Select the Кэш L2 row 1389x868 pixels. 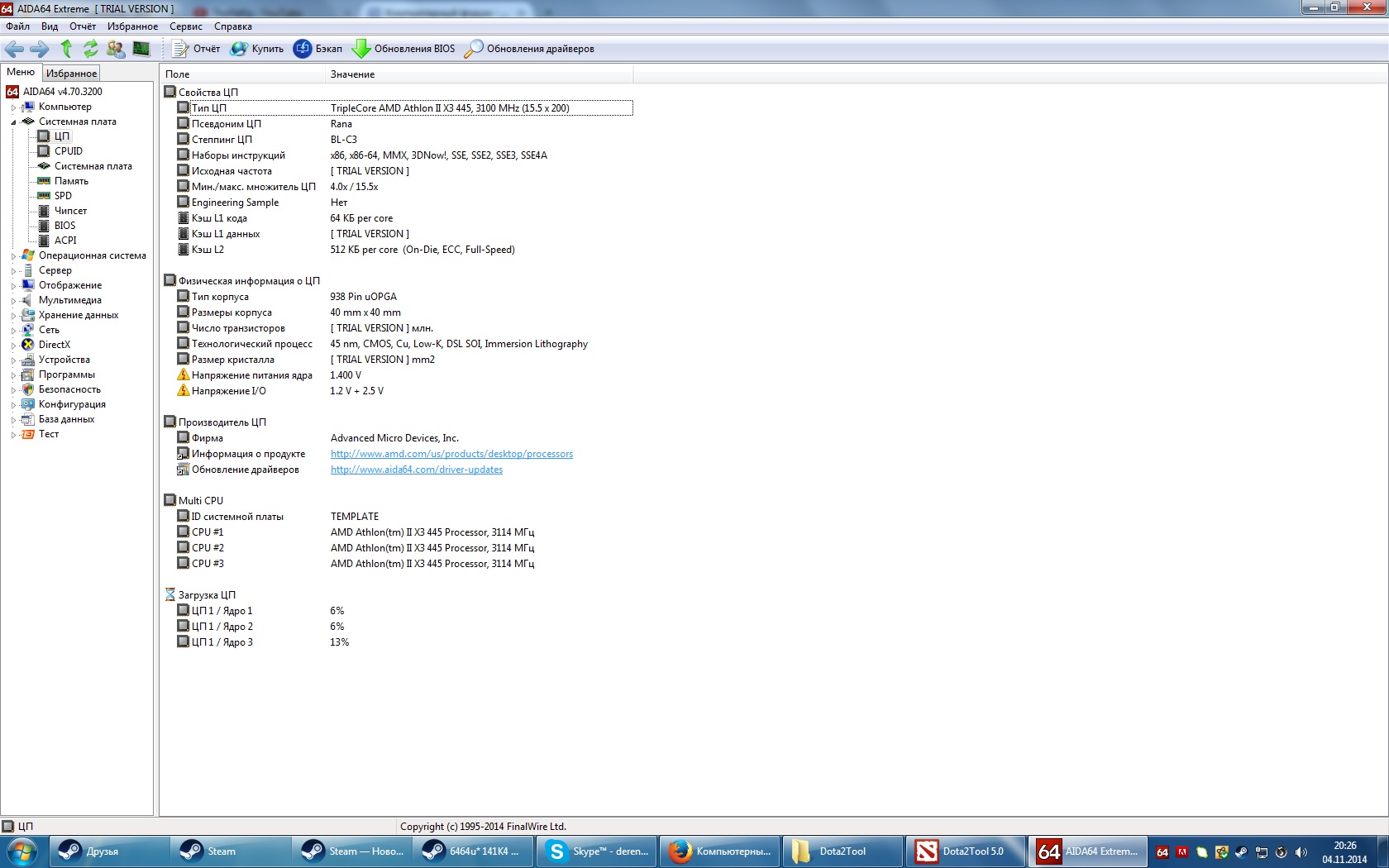pyautogui.click(x=404, y=250)
